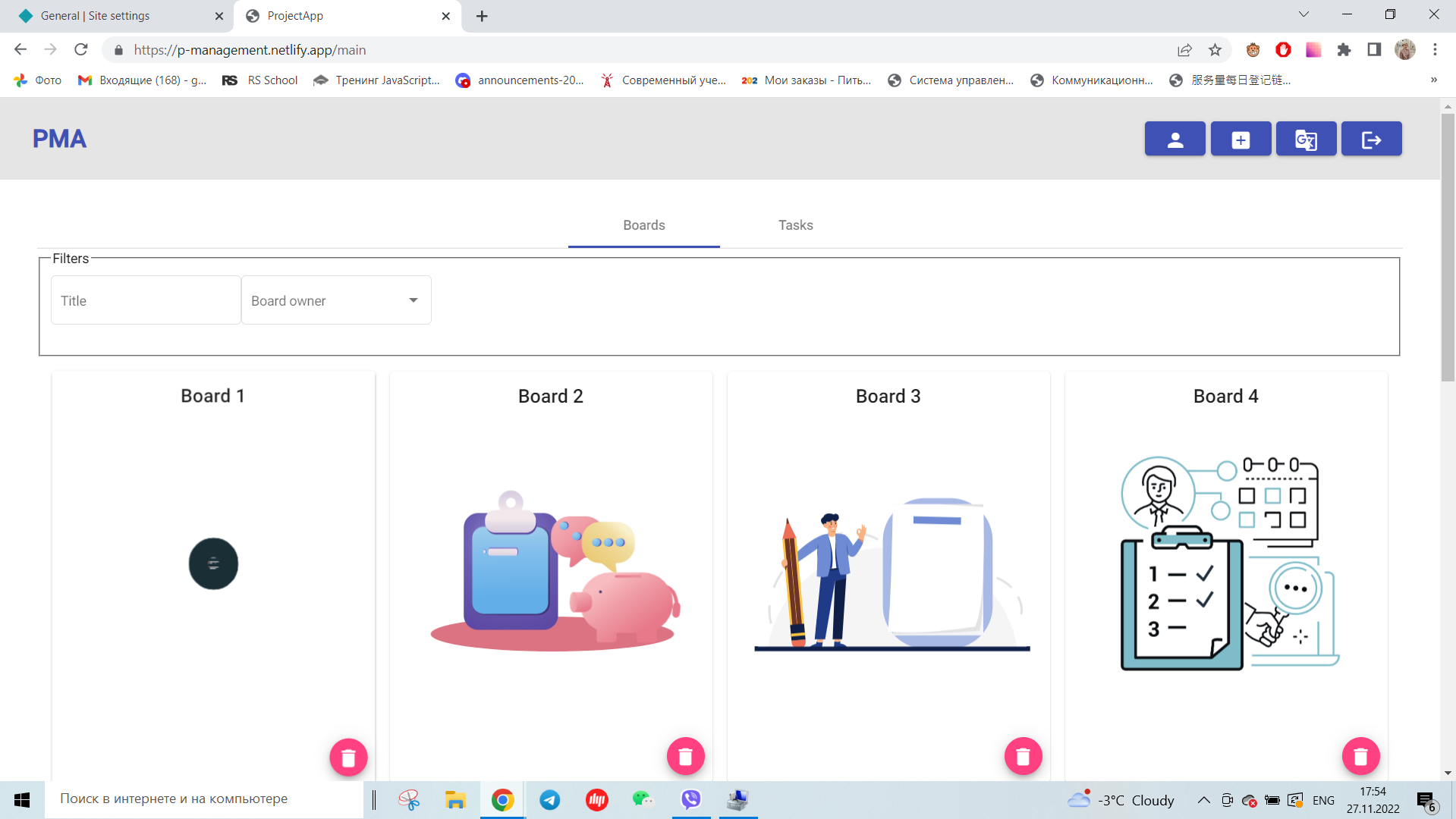Log out using the exit icon
This screenshot has height=819, width=1456.
pos(1371,139)
